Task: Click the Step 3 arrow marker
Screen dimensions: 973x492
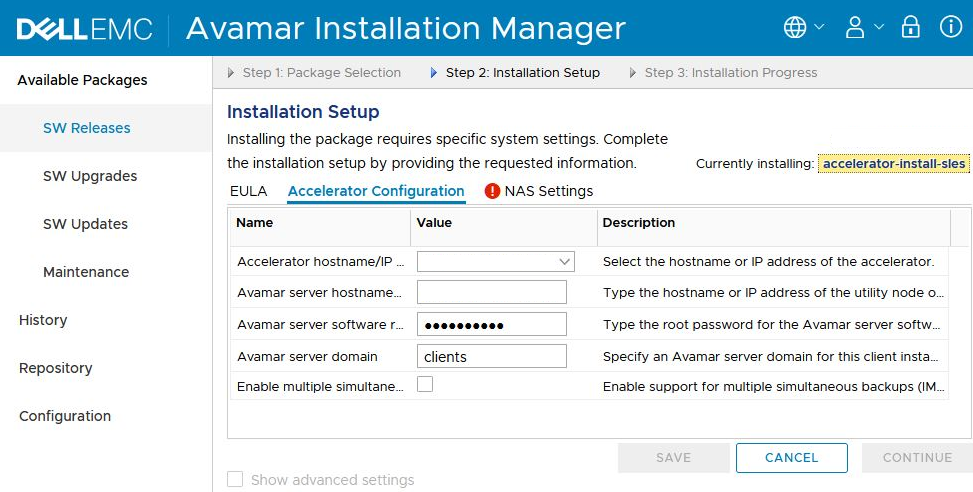Action: click(x=634, y=73)
